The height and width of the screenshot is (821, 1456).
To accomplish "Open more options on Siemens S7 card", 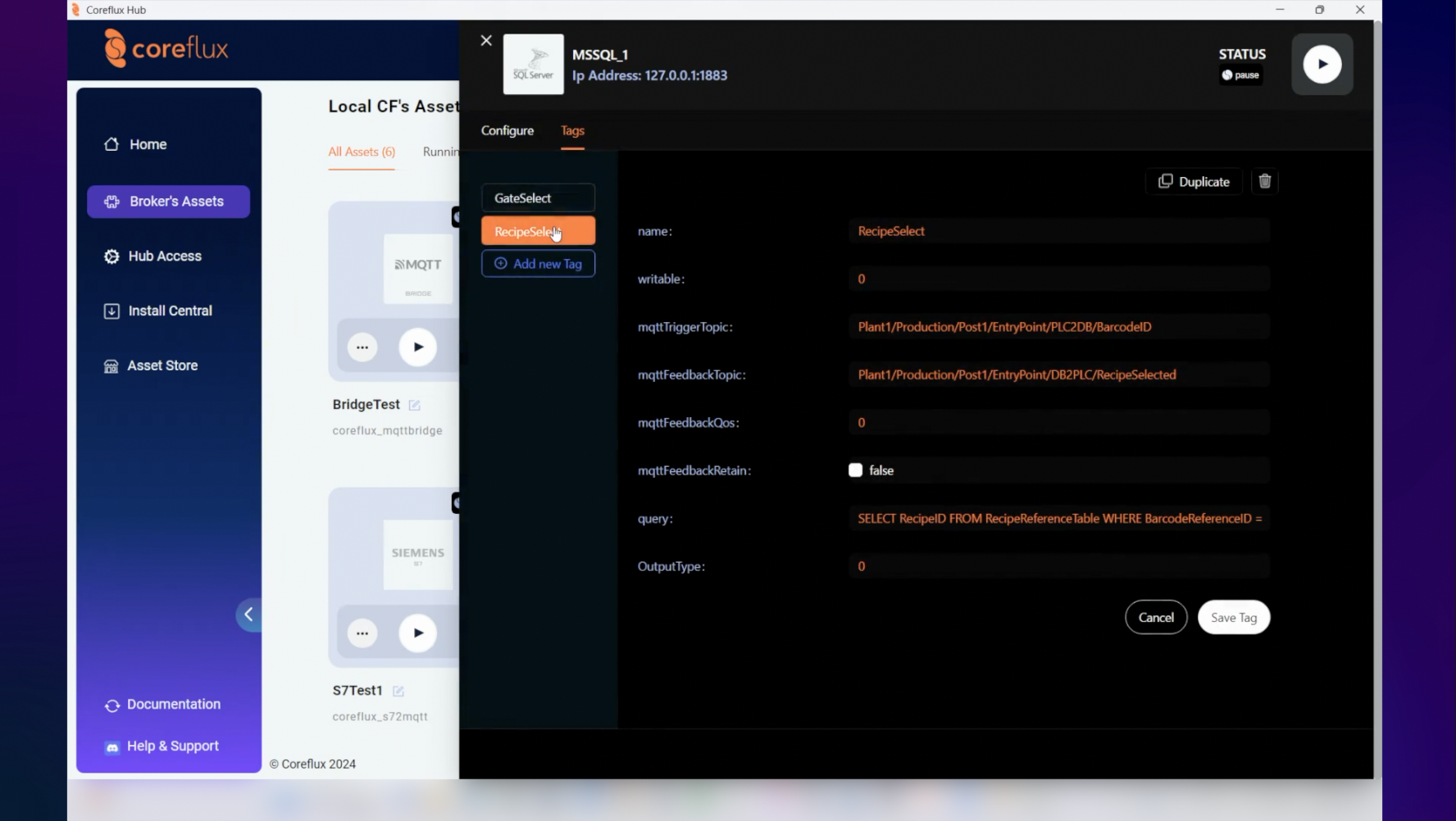I will 362,633.
